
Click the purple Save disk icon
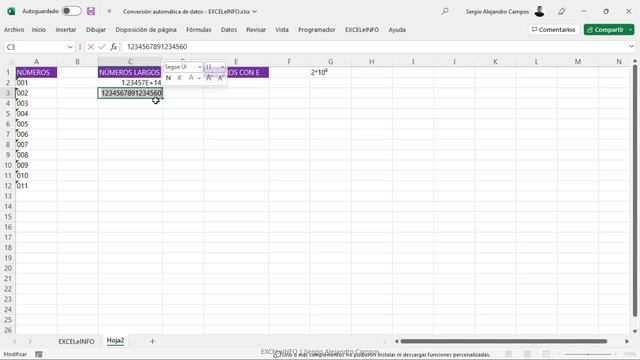pyautogui.click(x=91, y=11)
